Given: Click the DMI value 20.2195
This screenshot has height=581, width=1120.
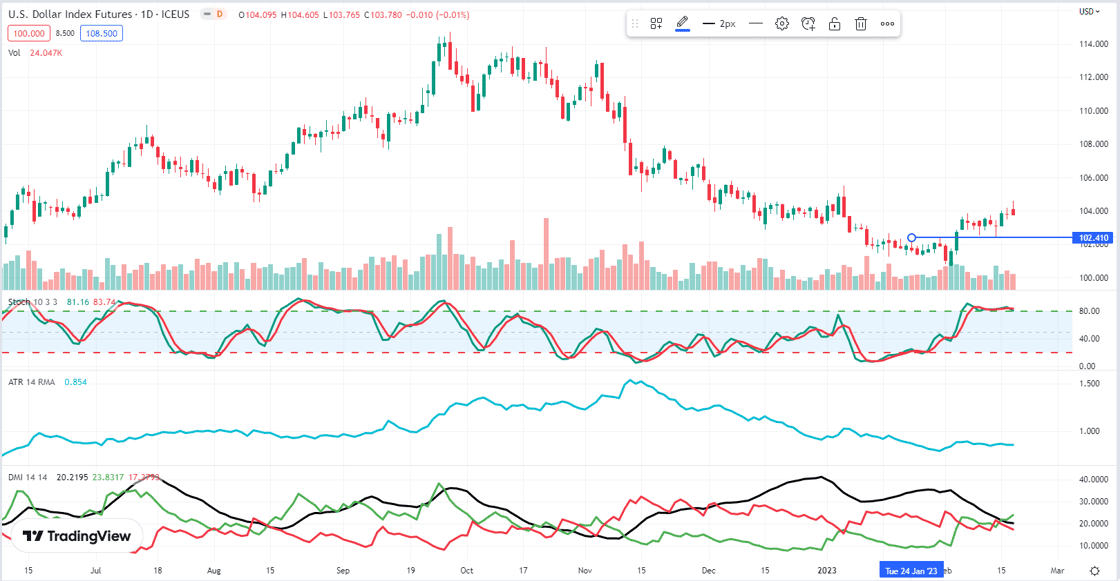Looking at the screenshot, I should 72,477.
